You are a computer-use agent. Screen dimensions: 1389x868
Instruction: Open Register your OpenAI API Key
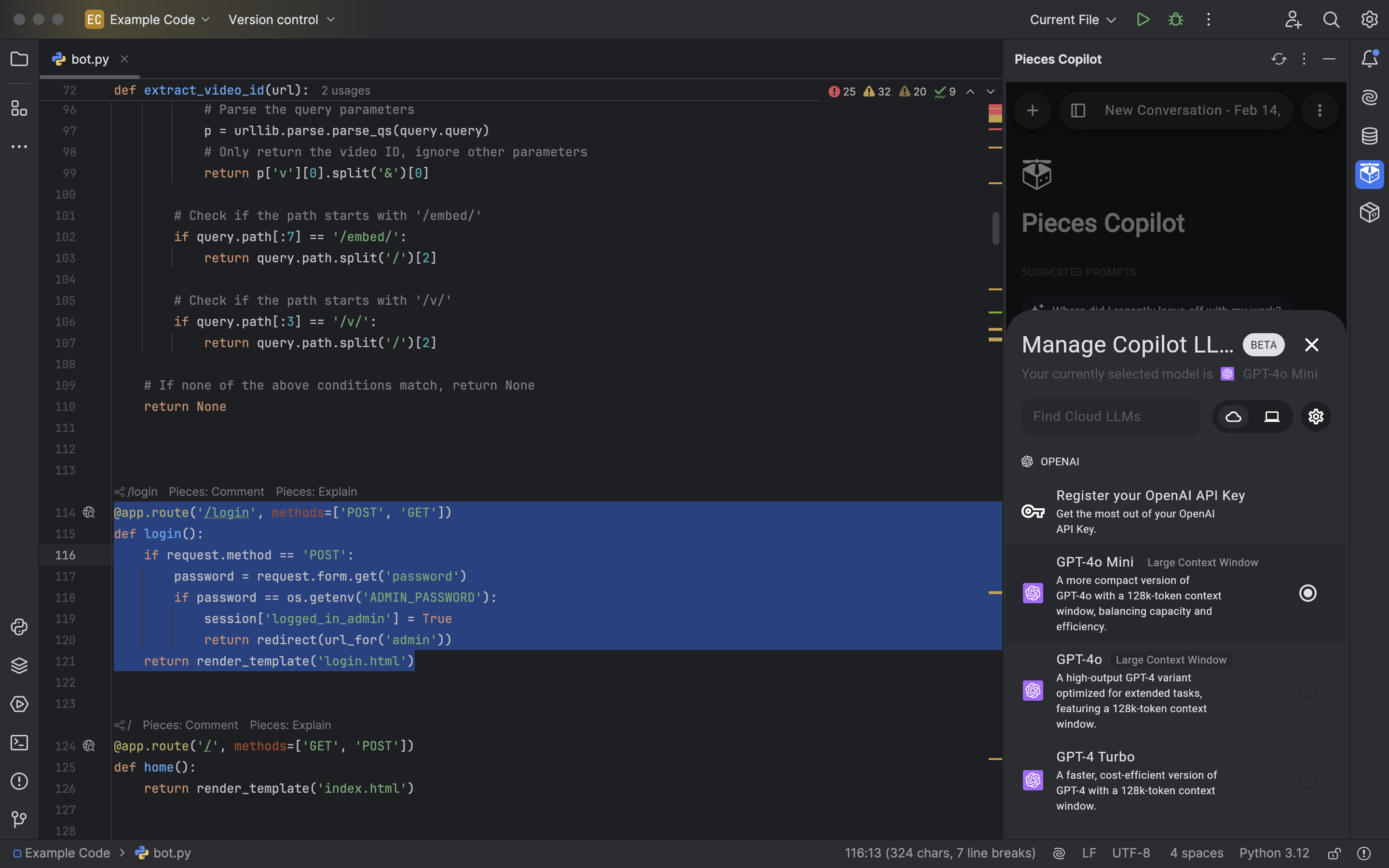pos(1175,511)
